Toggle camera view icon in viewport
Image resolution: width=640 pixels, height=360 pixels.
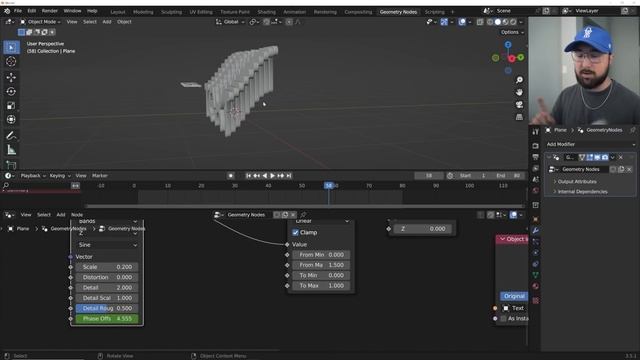519,104
